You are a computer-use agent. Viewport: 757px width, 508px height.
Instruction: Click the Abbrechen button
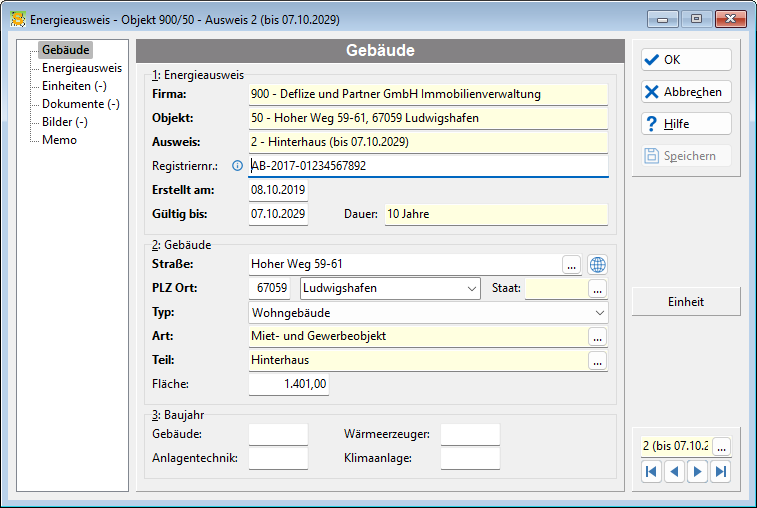coord(686,92)
